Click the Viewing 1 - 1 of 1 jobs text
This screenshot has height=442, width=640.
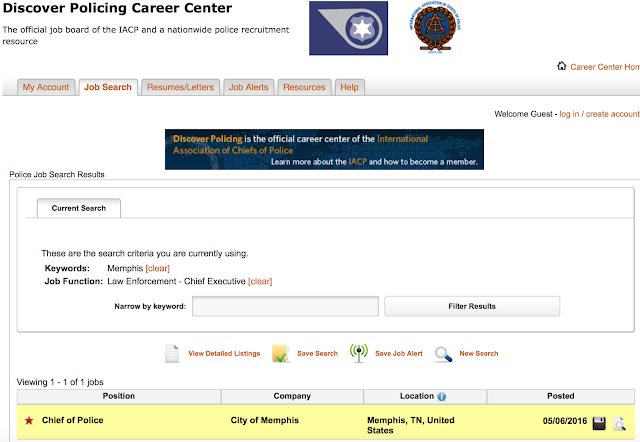60,382
